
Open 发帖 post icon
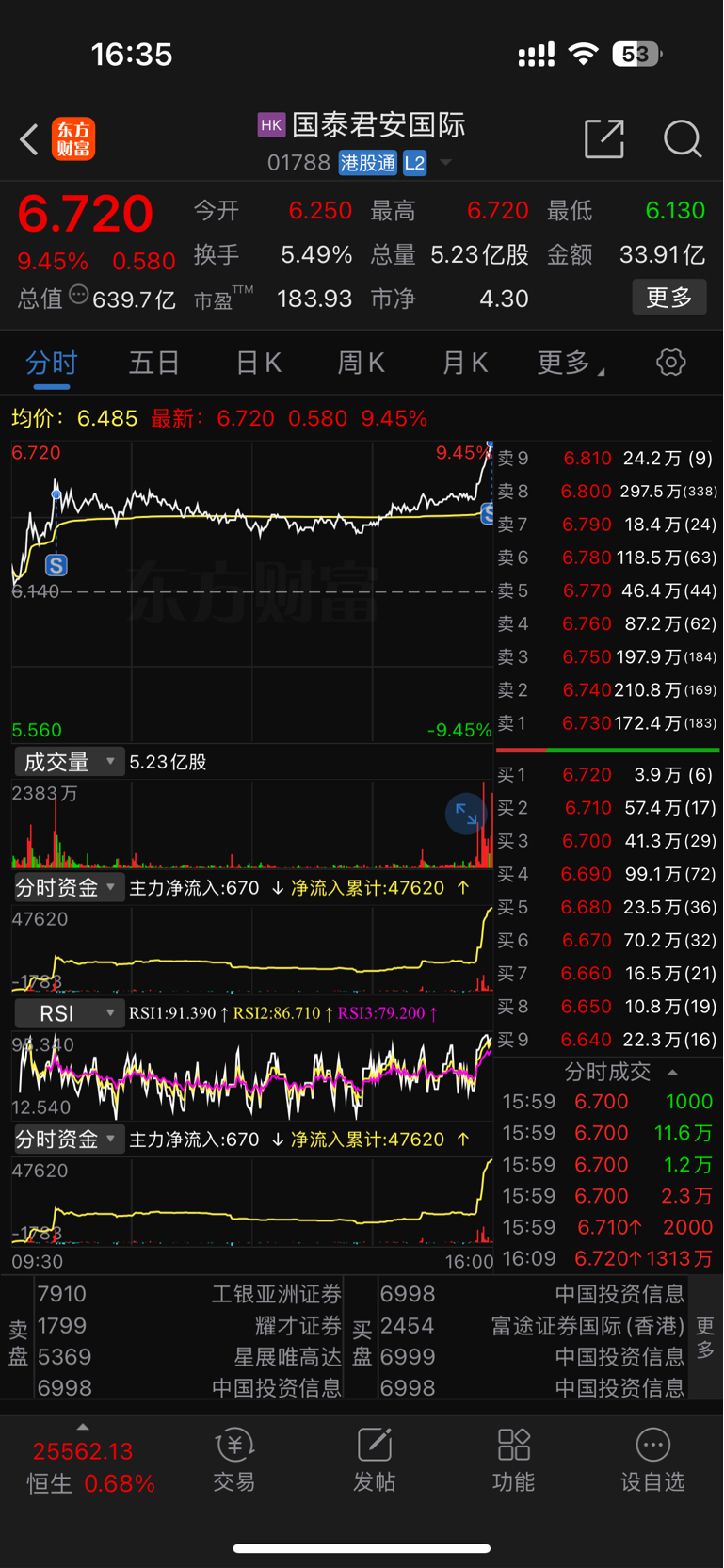[x=374, y=1460]
